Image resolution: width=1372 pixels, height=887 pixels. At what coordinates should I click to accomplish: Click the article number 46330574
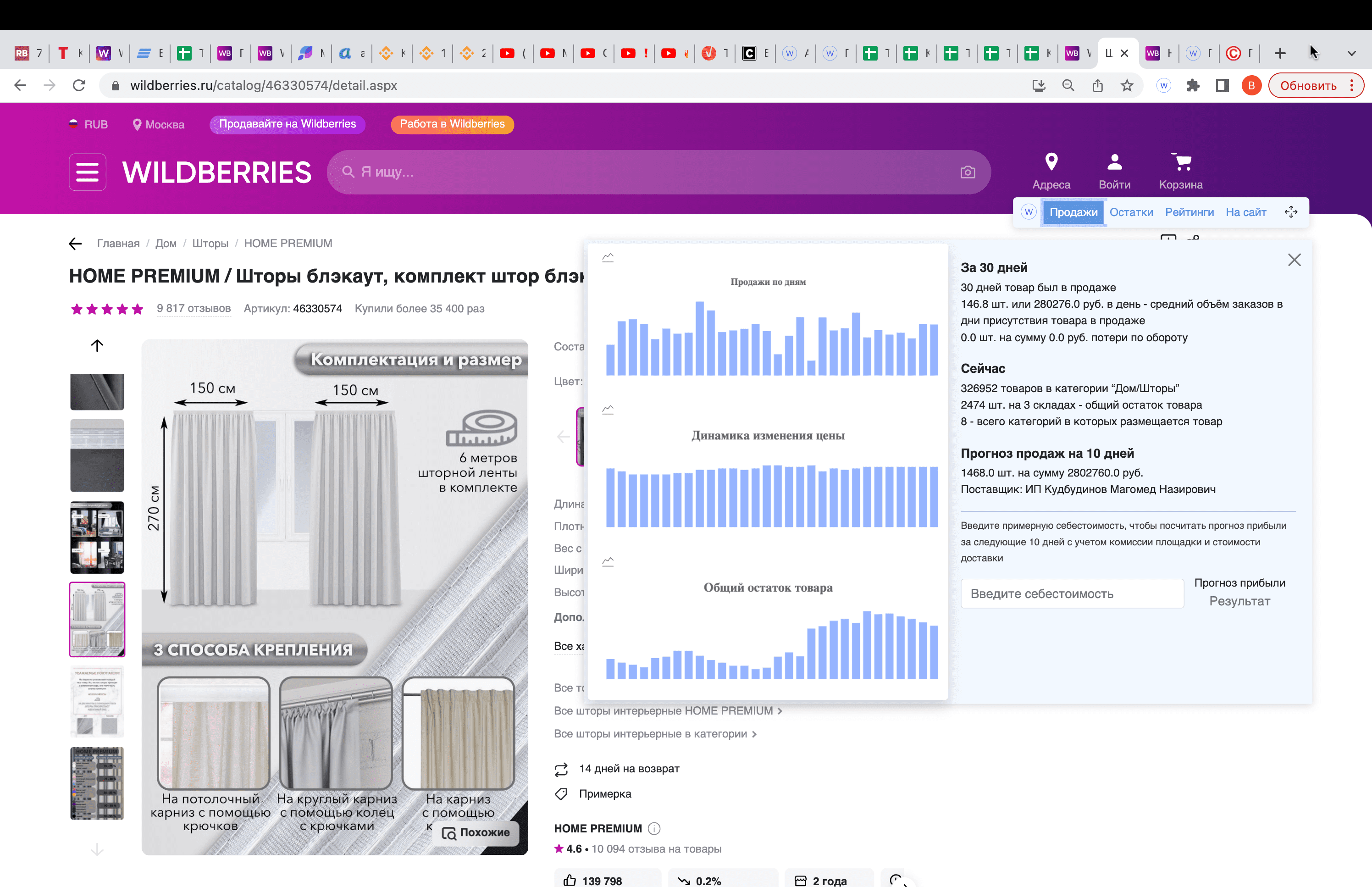317,309
